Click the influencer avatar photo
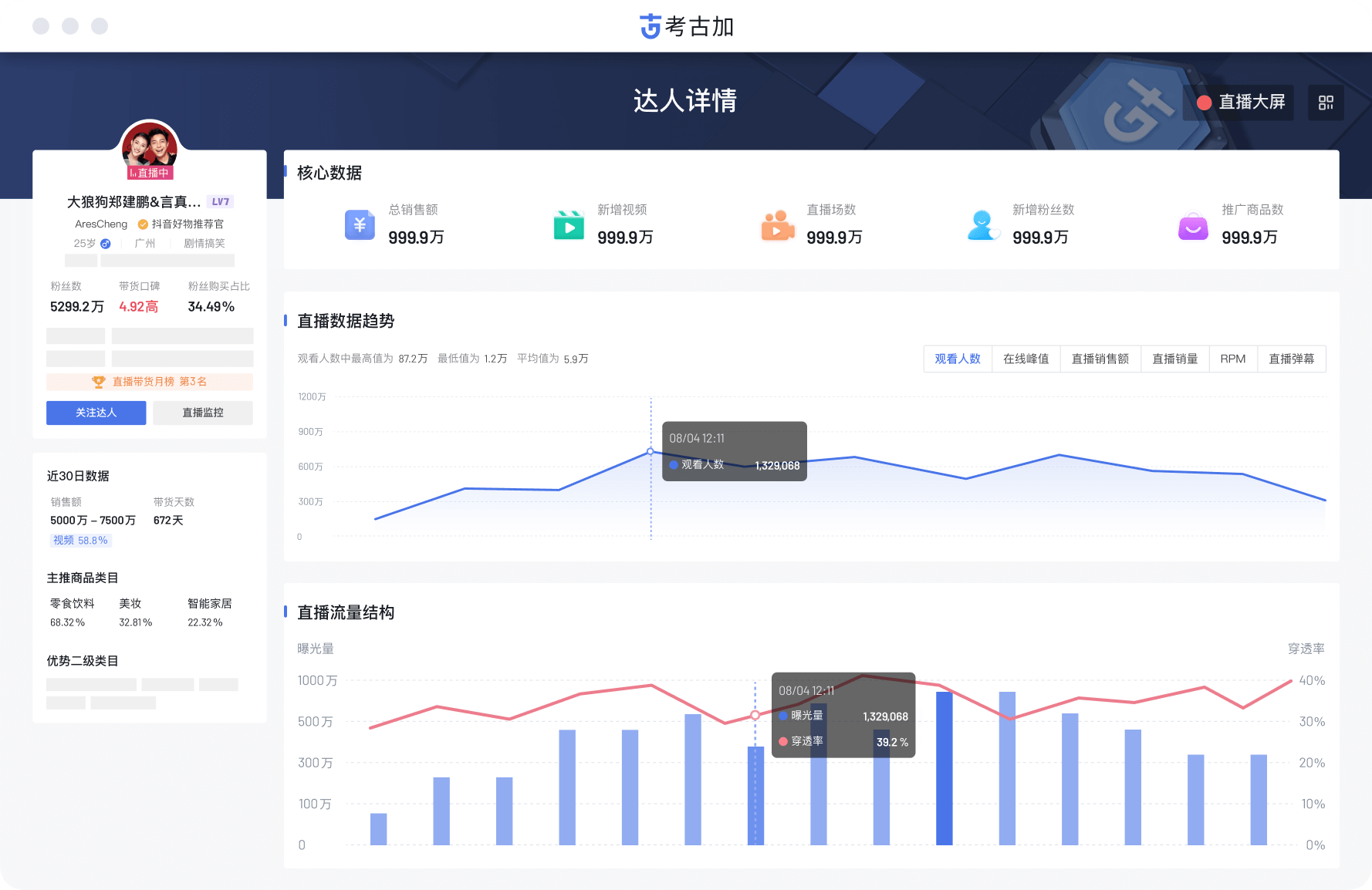Image resolution: width=1372 pixels, height=890 pixels. pos(149,147)
